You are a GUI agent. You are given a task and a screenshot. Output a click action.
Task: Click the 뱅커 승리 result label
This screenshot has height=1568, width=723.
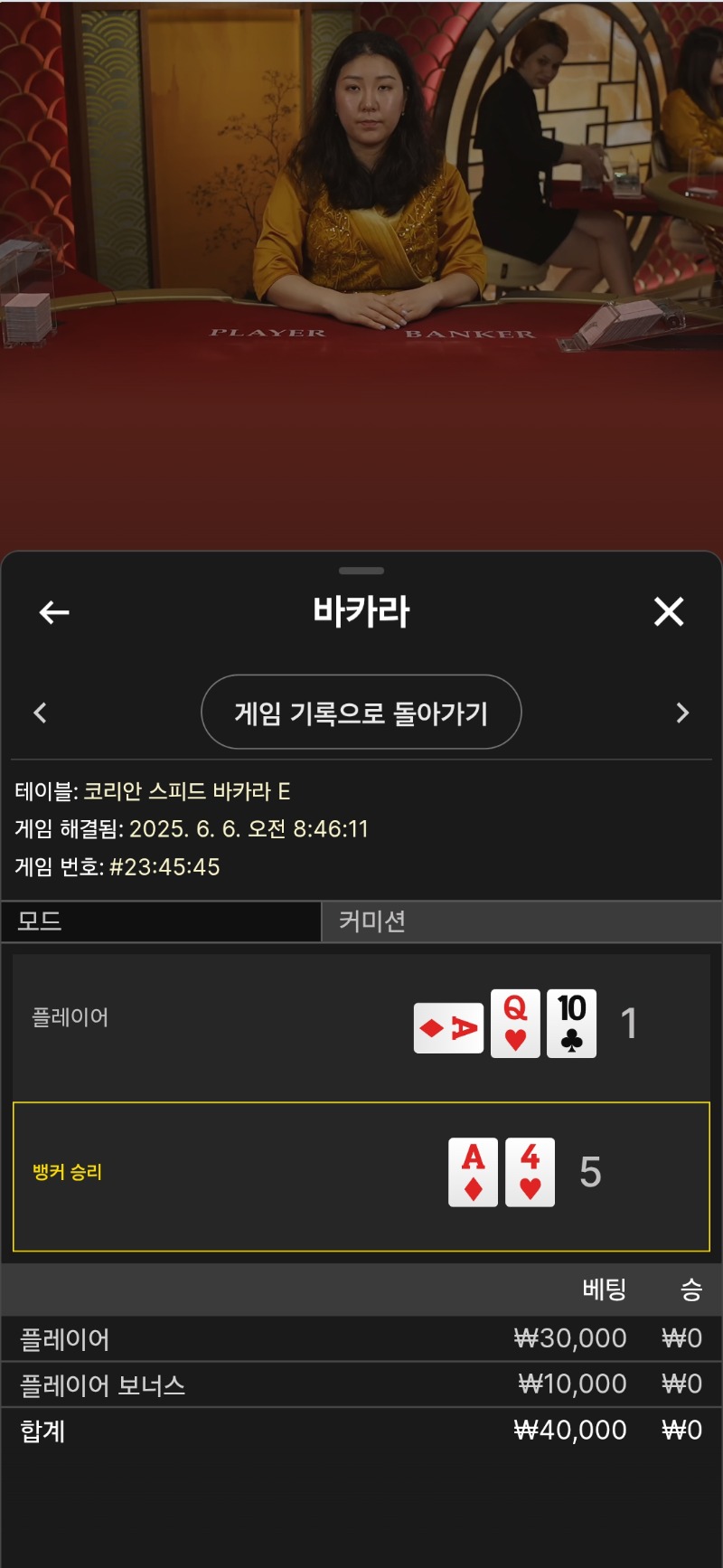(68, 1172)
